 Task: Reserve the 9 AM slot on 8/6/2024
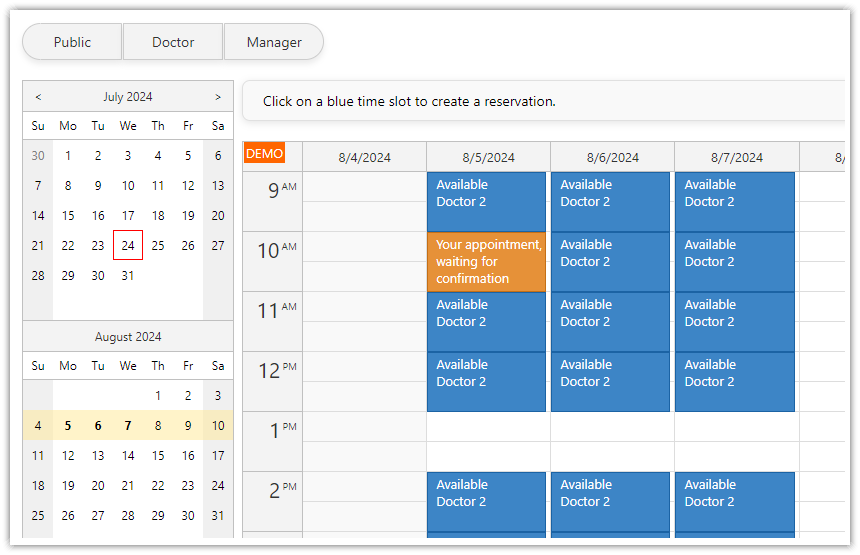pos(610,202)
